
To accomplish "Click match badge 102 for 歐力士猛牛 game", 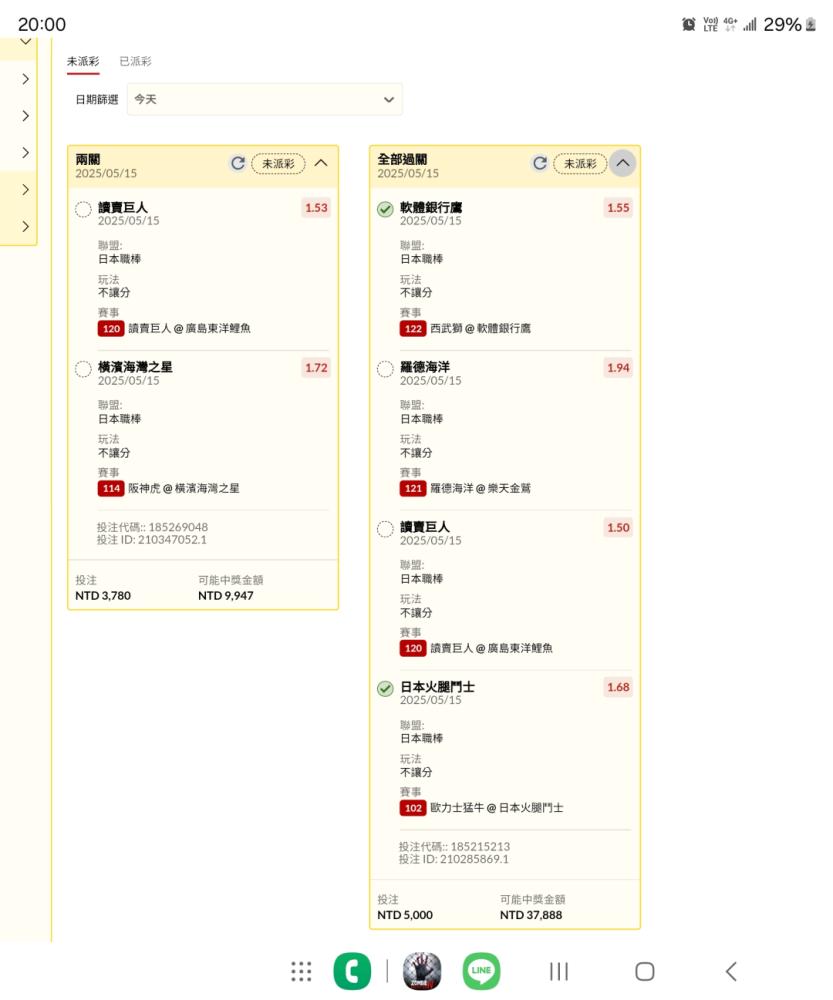I will pos(413,808).
